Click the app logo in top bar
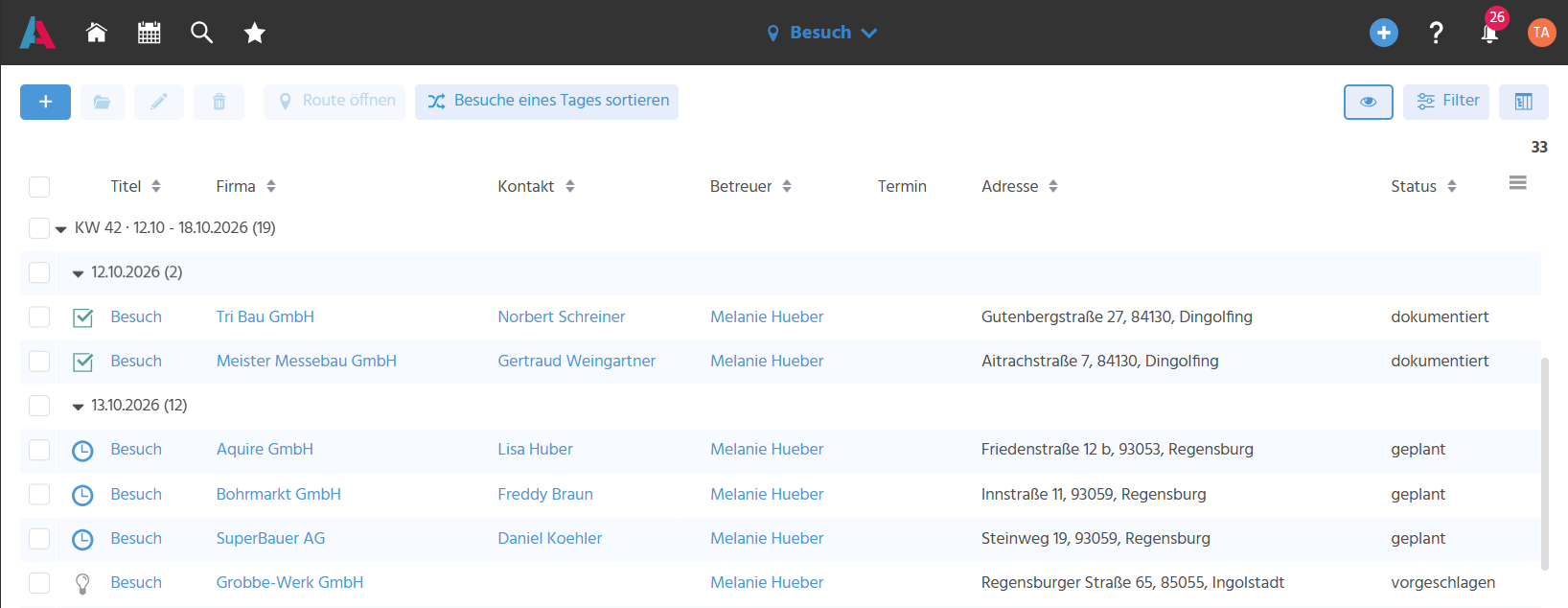 tap(37, 33)
